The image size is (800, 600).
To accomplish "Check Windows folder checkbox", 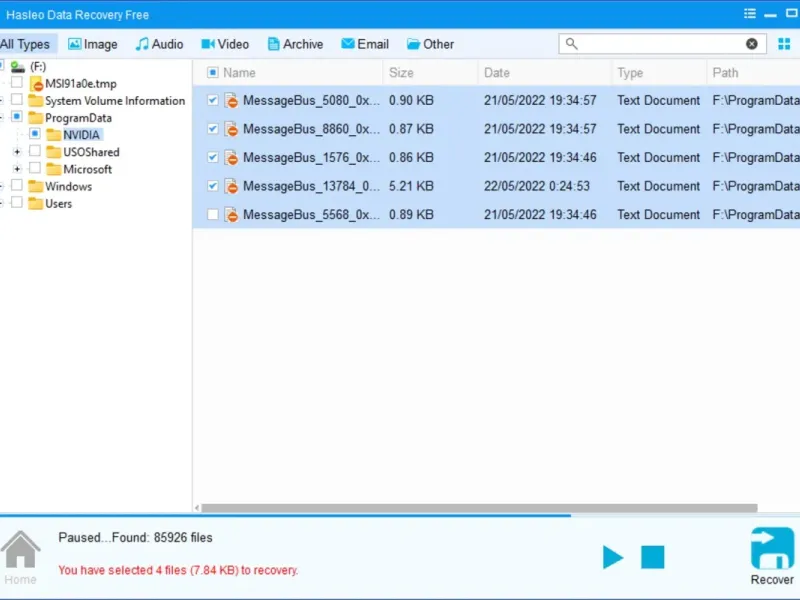I will click(17, 185).
